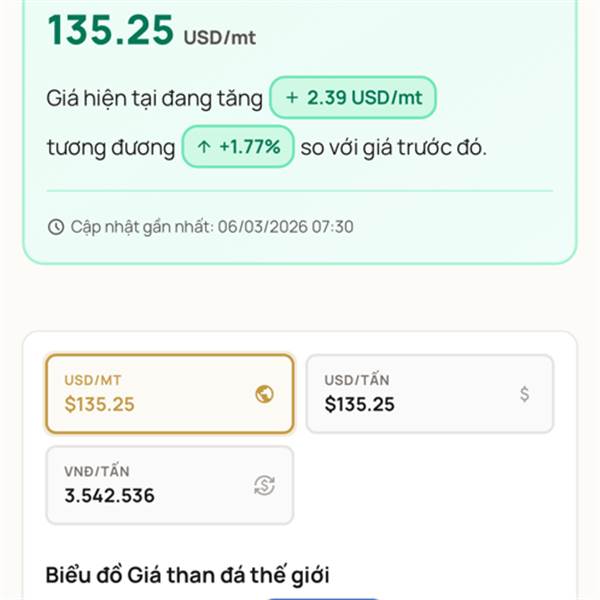Choose the VNĐ/TẤN price unit card
Image resolution: width=600 pixels, height=600 pixels.
169,485
